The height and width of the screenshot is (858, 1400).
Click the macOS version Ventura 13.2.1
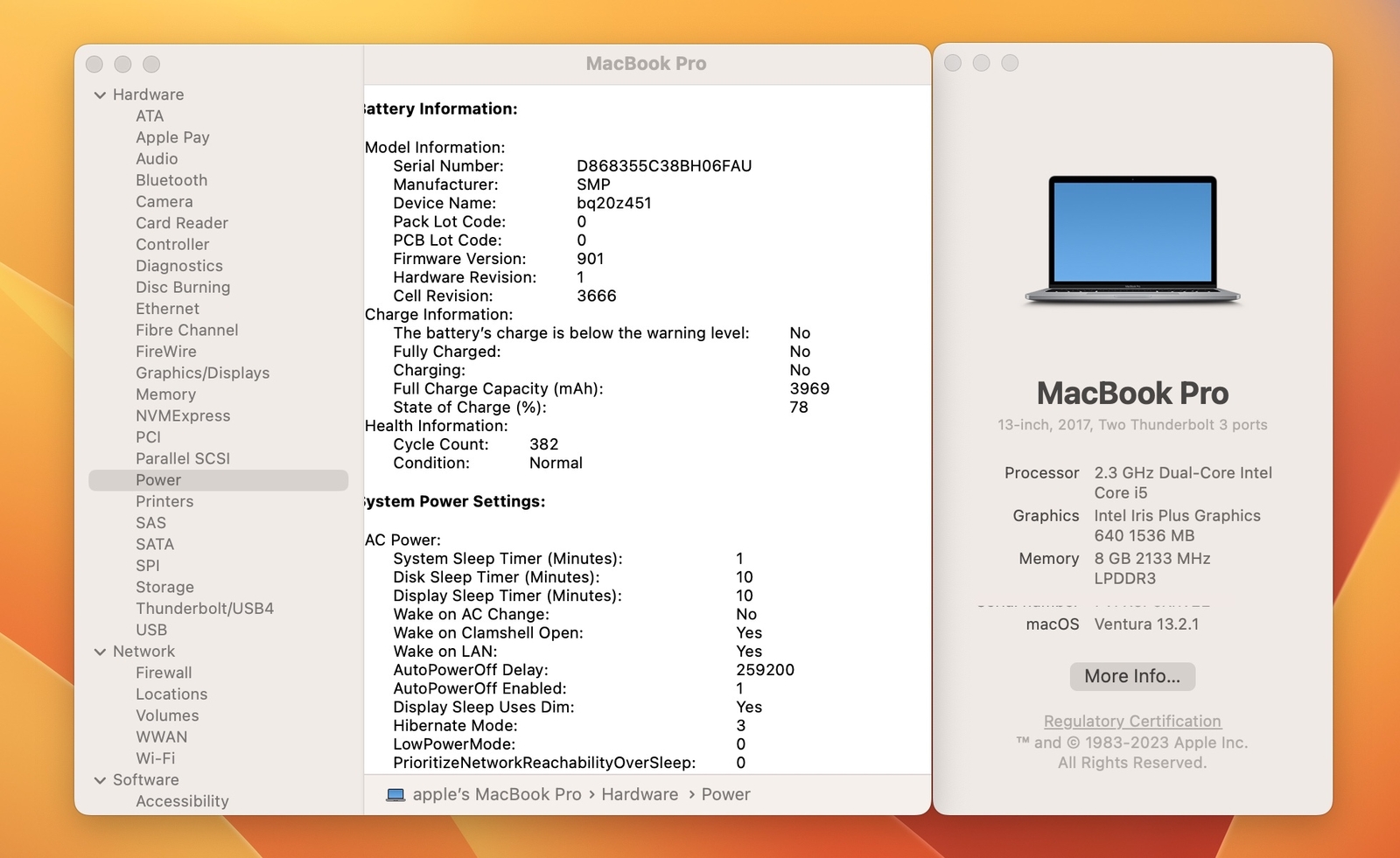[1146, 624]
